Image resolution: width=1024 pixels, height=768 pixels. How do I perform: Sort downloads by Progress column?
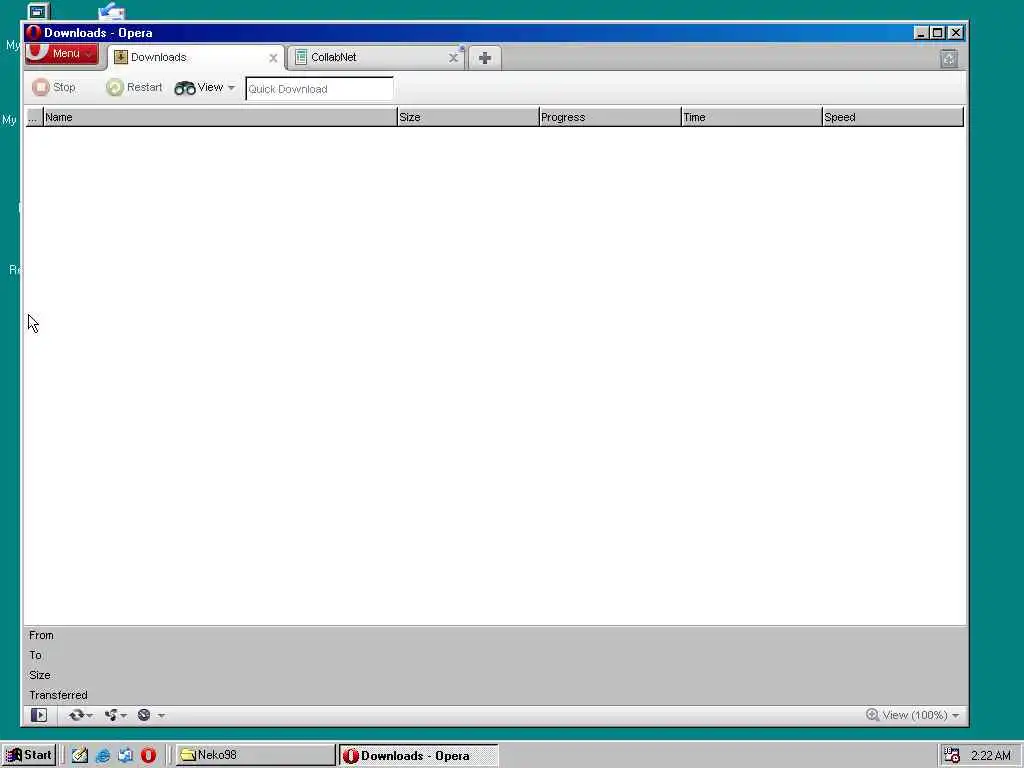tap(610, 118)
